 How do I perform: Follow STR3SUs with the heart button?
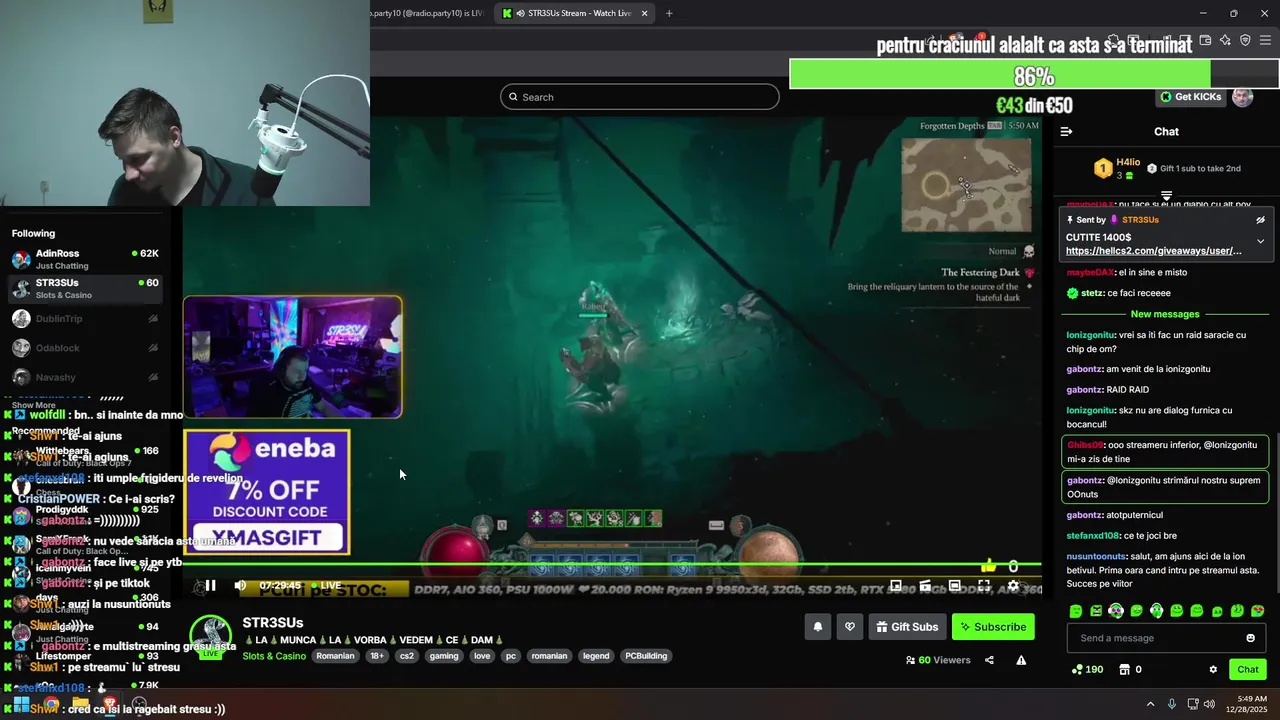(850, 627)
